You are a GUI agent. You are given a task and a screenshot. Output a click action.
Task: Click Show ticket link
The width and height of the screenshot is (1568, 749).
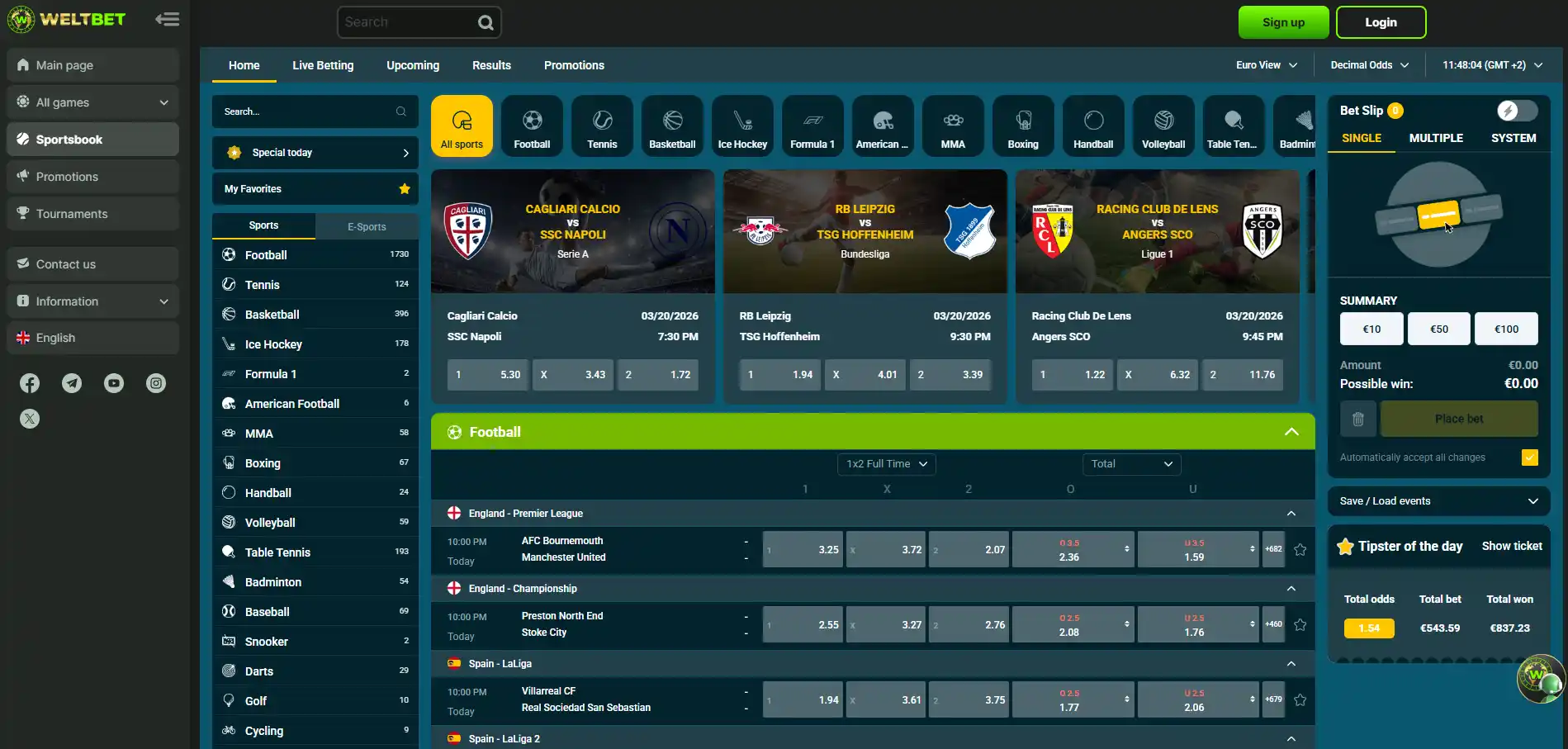(1512, 546)
